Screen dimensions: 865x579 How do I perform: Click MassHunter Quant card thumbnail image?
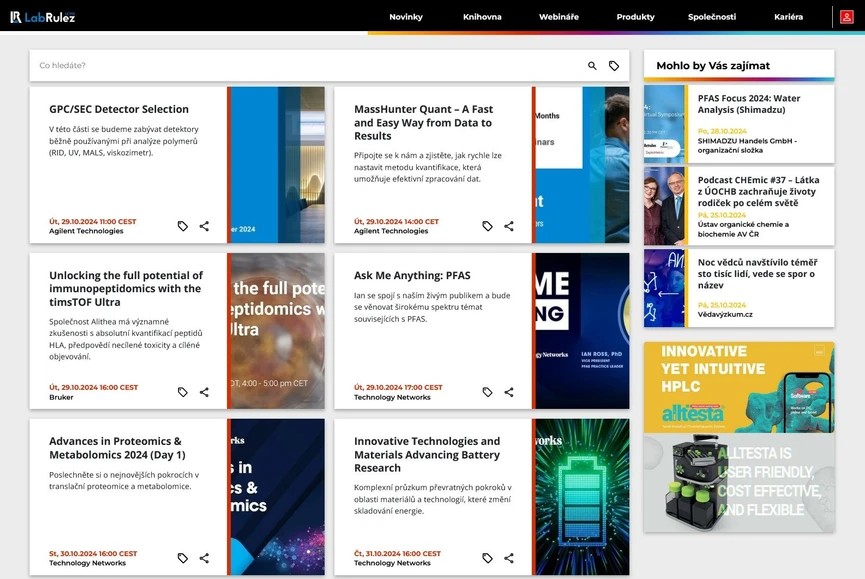[581, 165]
